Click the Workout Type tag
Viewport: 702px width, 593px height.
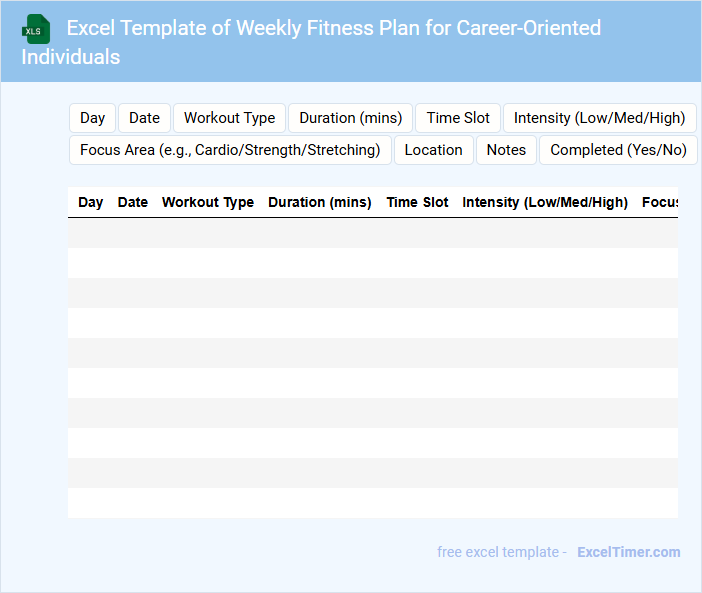click(229, 118)
